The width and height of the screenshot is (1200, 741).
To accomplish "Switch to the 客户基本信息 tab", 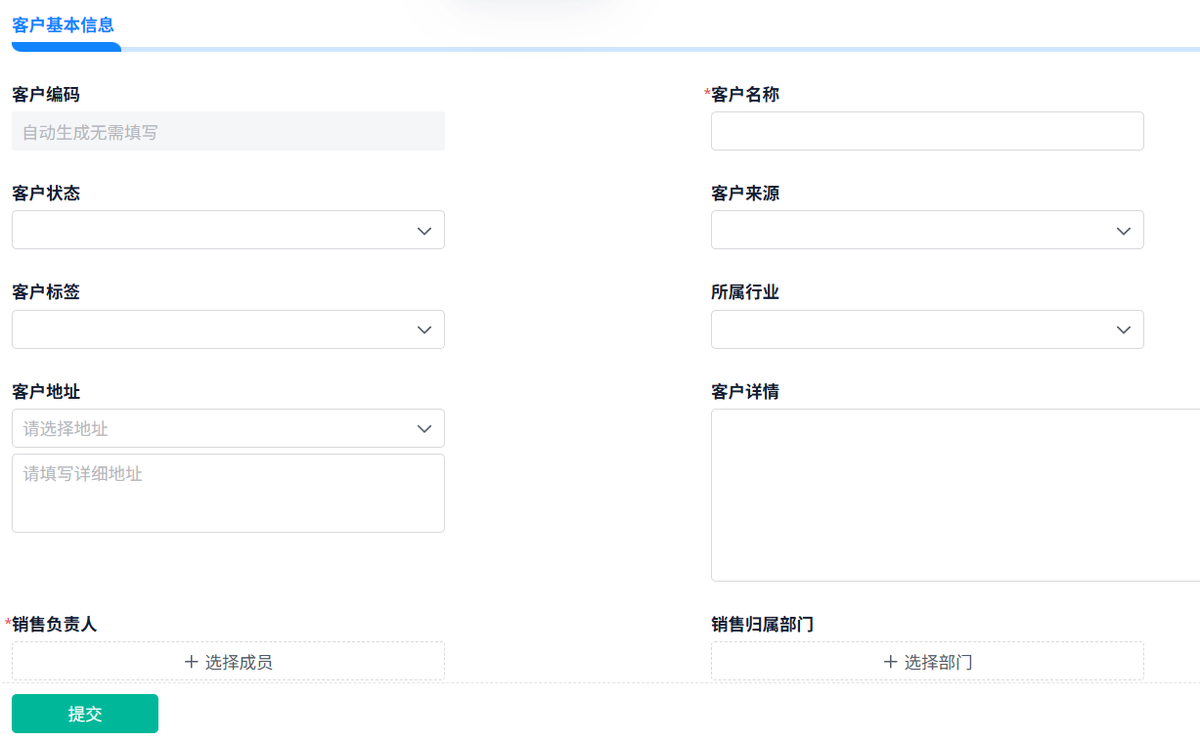I will pos(63,25).
